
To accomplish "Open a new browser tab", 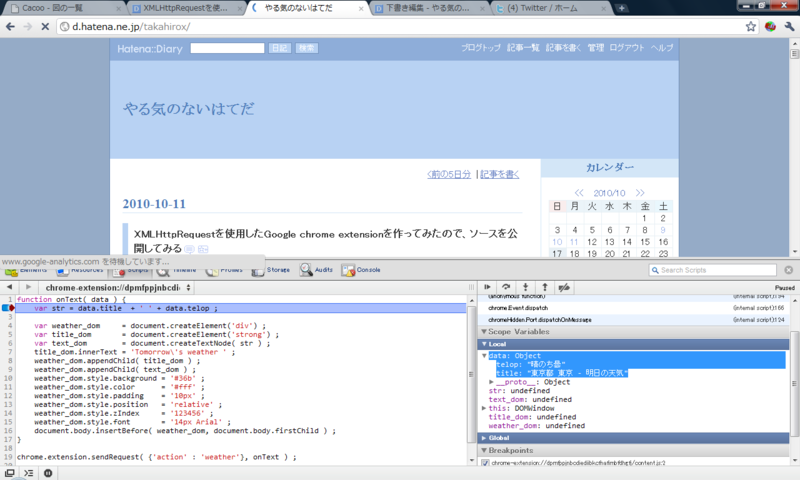I will 621,8.
